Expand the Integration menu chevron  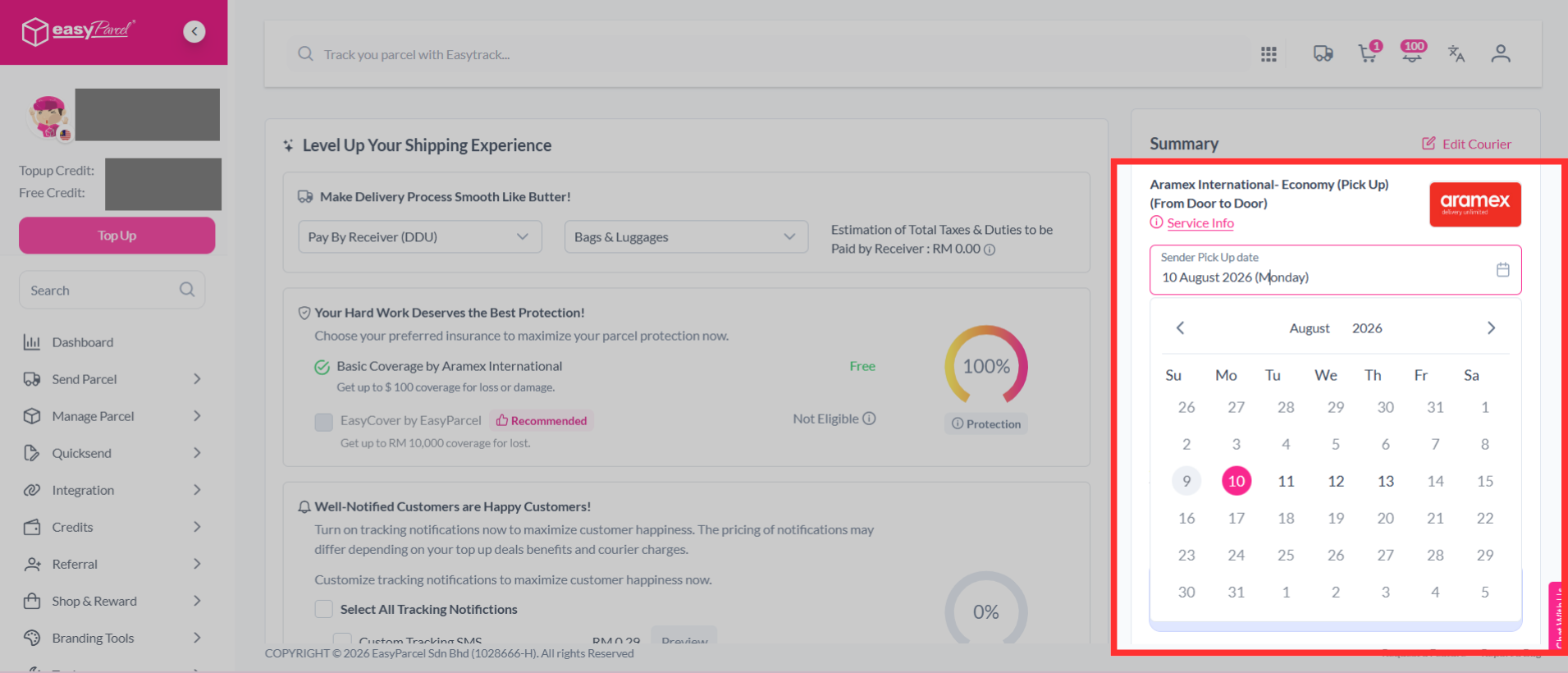[197, 490]
